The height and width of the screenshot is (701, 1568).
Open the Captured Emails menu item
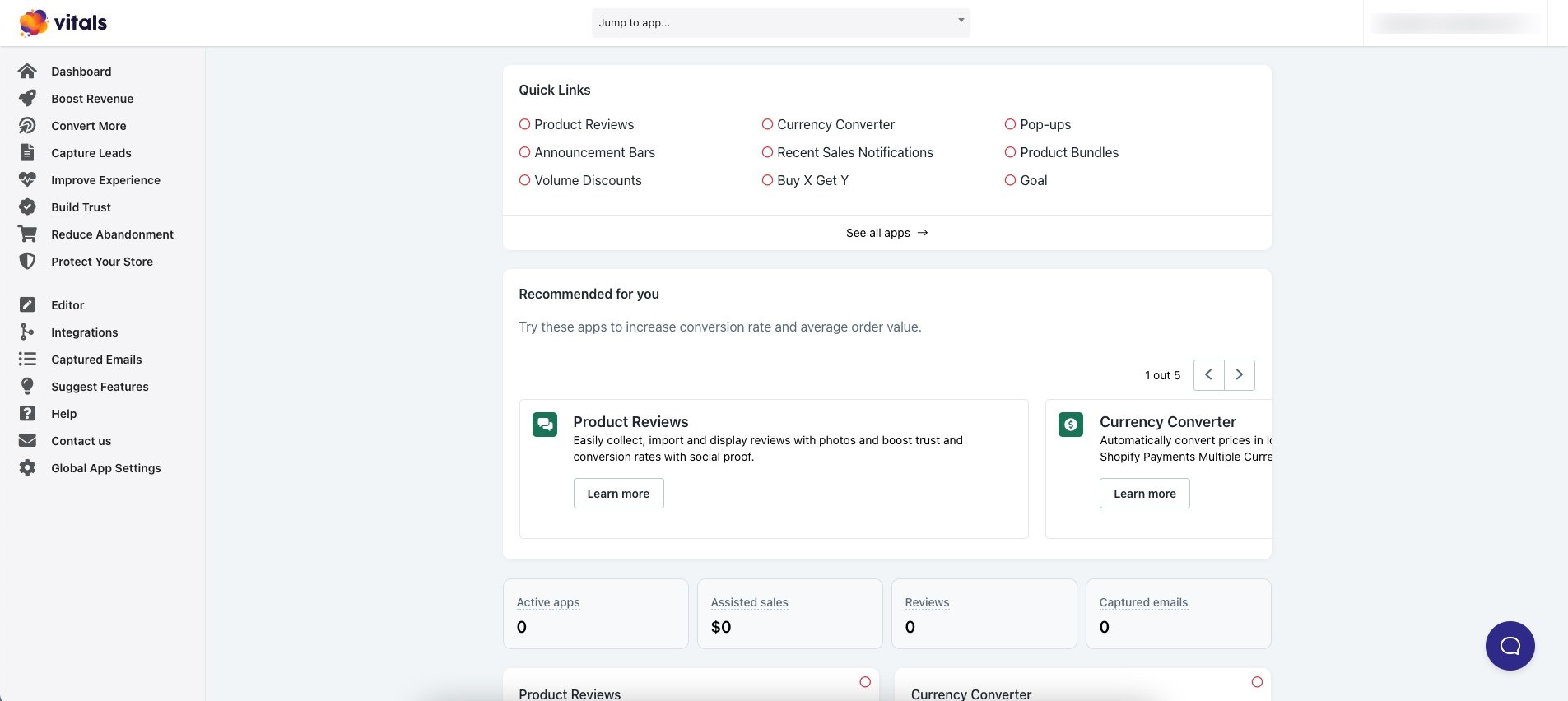(x=96, y=360)
